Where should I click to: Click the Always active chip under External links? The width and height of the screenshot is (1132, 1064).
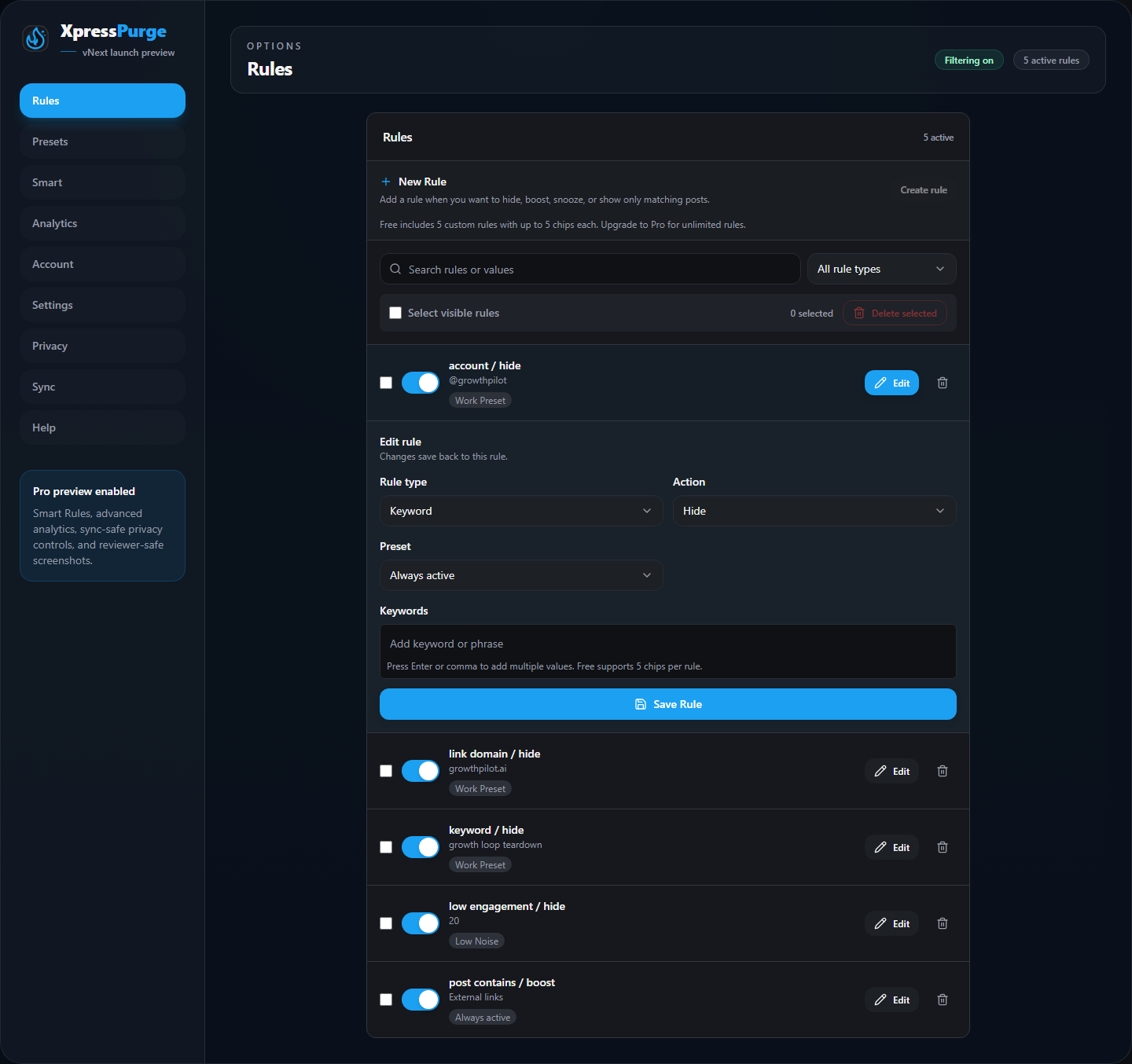coord(483,1018)
